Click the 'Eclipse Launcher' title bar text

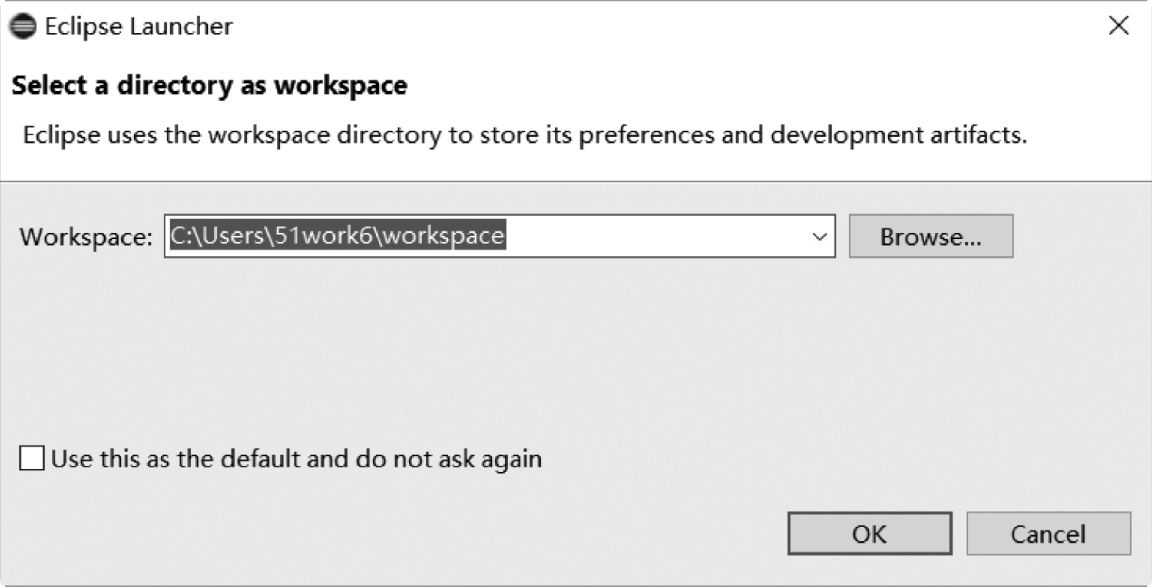pos(139,26)
